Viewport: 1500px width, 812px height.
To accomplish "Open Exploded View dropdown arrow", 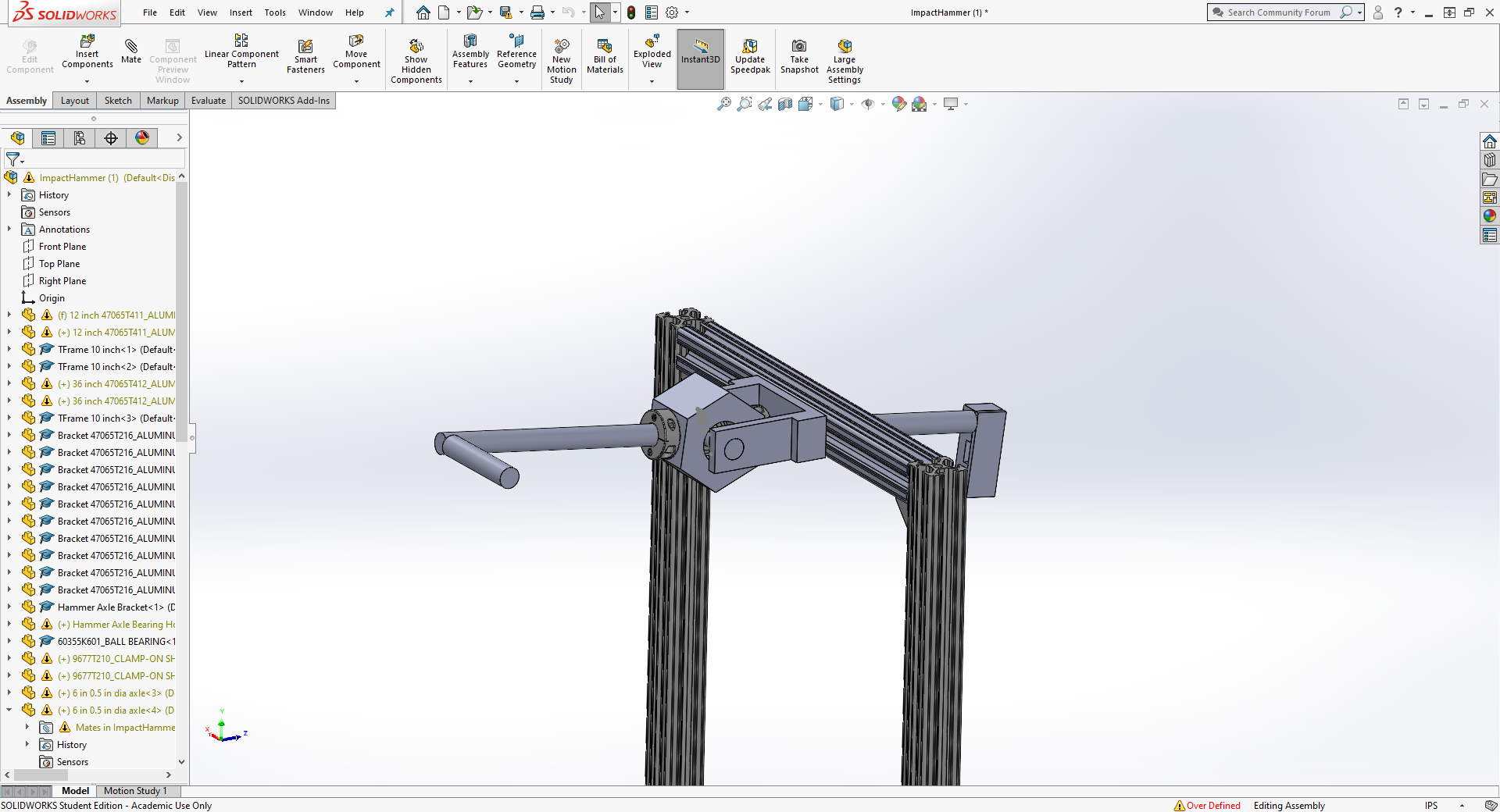I will point(652,81).
